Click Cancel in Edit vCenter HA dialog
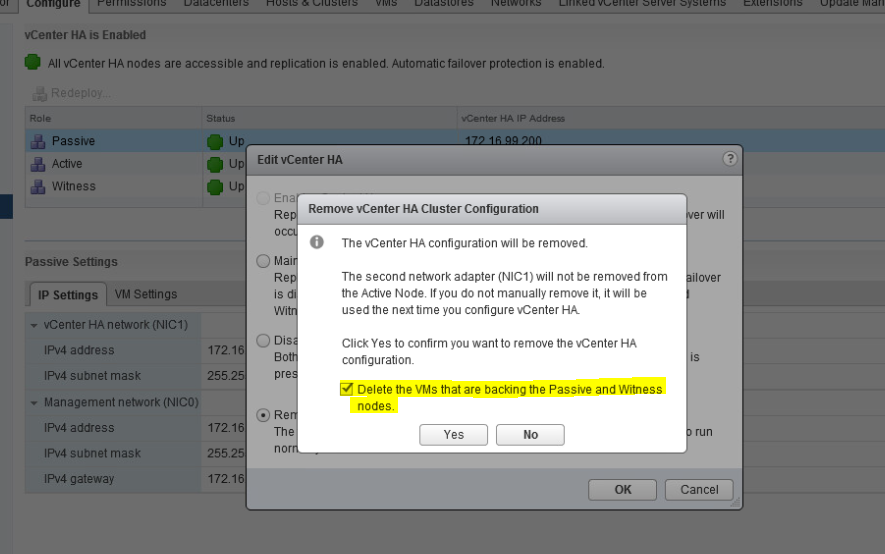Screen dimensions: 885x554 (x=699, y=489)
